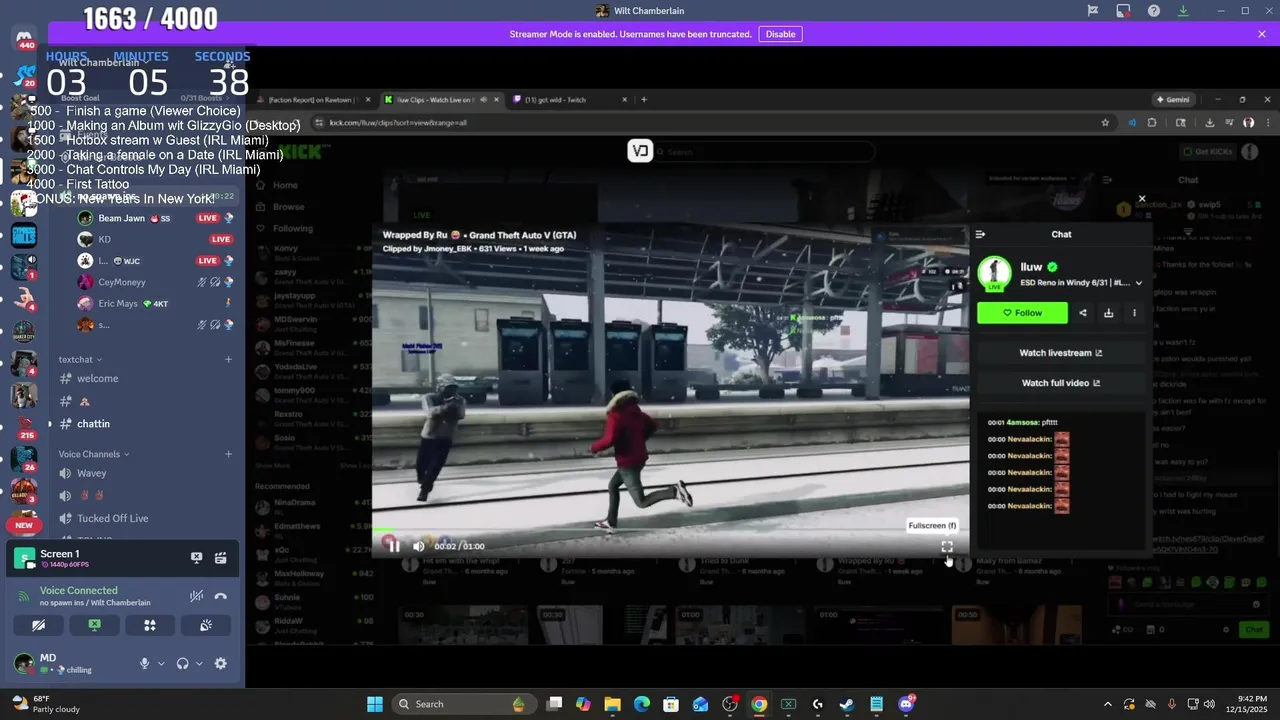Screen dimensions: 1280x720
Task: Switch to Faction Report browser tab
Action: click(x=315, y=100)
